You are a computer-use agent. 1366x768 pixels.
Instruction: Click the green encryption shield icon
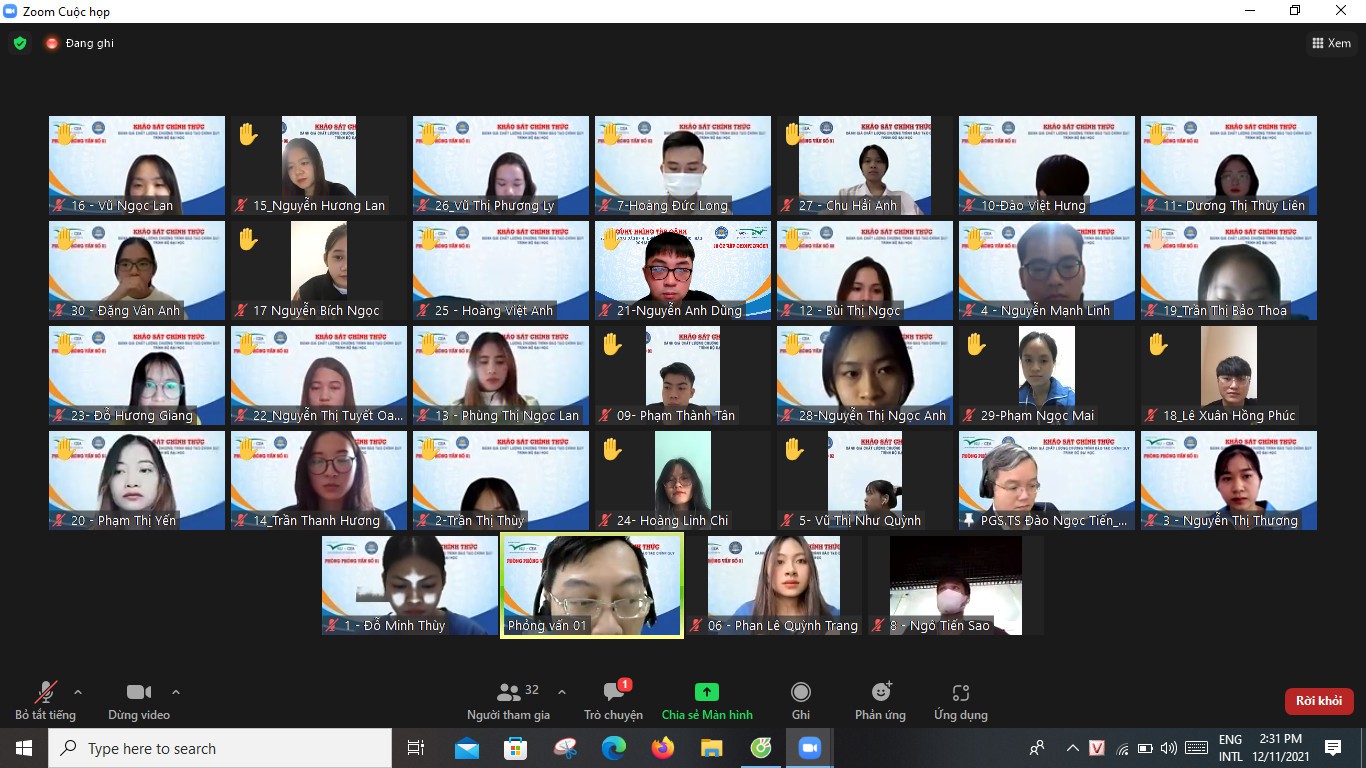point(20,43)
